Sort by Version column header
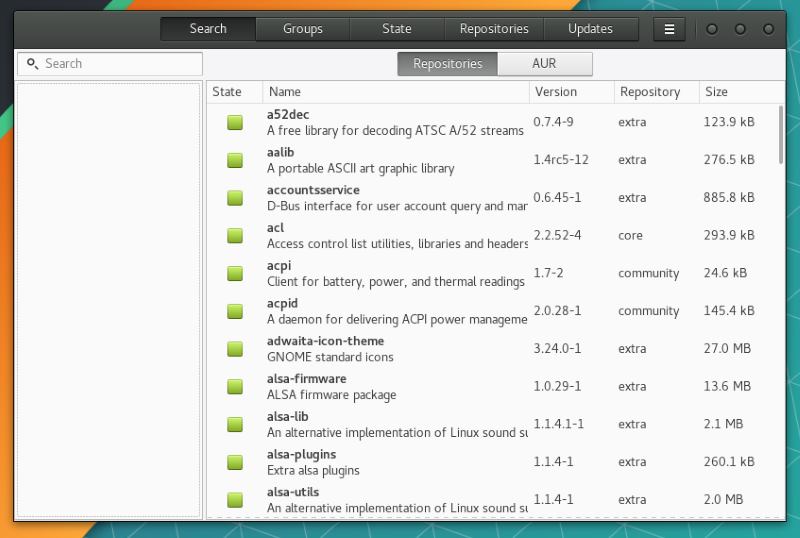 coord(571,92)
